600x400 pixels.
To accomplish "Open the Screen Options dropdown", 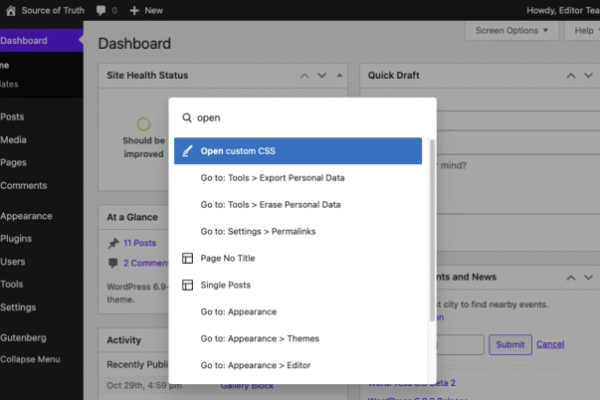I will tap(511, 30).
